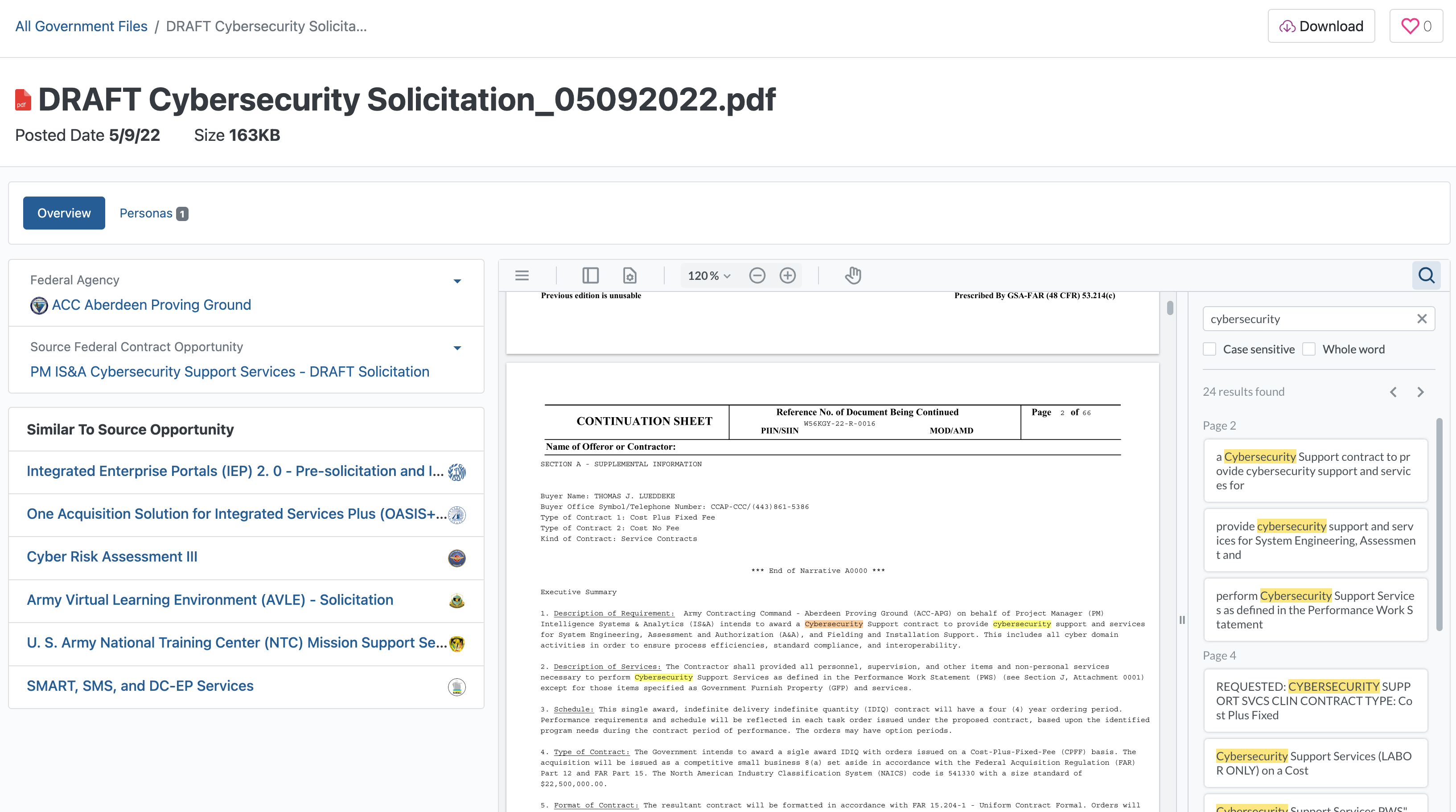Click the Cyber Risk Assessment III agency seal
Viewport: 1456px width, 812px height.
457,558
